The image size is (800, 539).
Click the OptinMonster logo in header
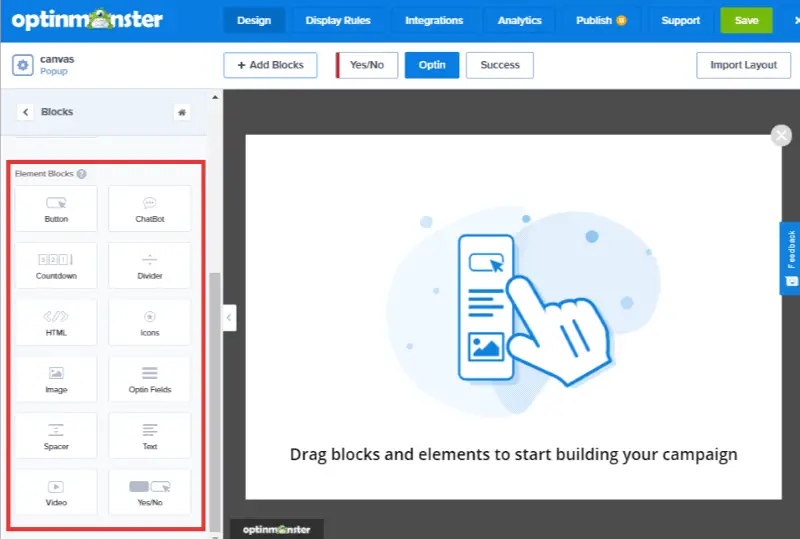click(87, 20)
